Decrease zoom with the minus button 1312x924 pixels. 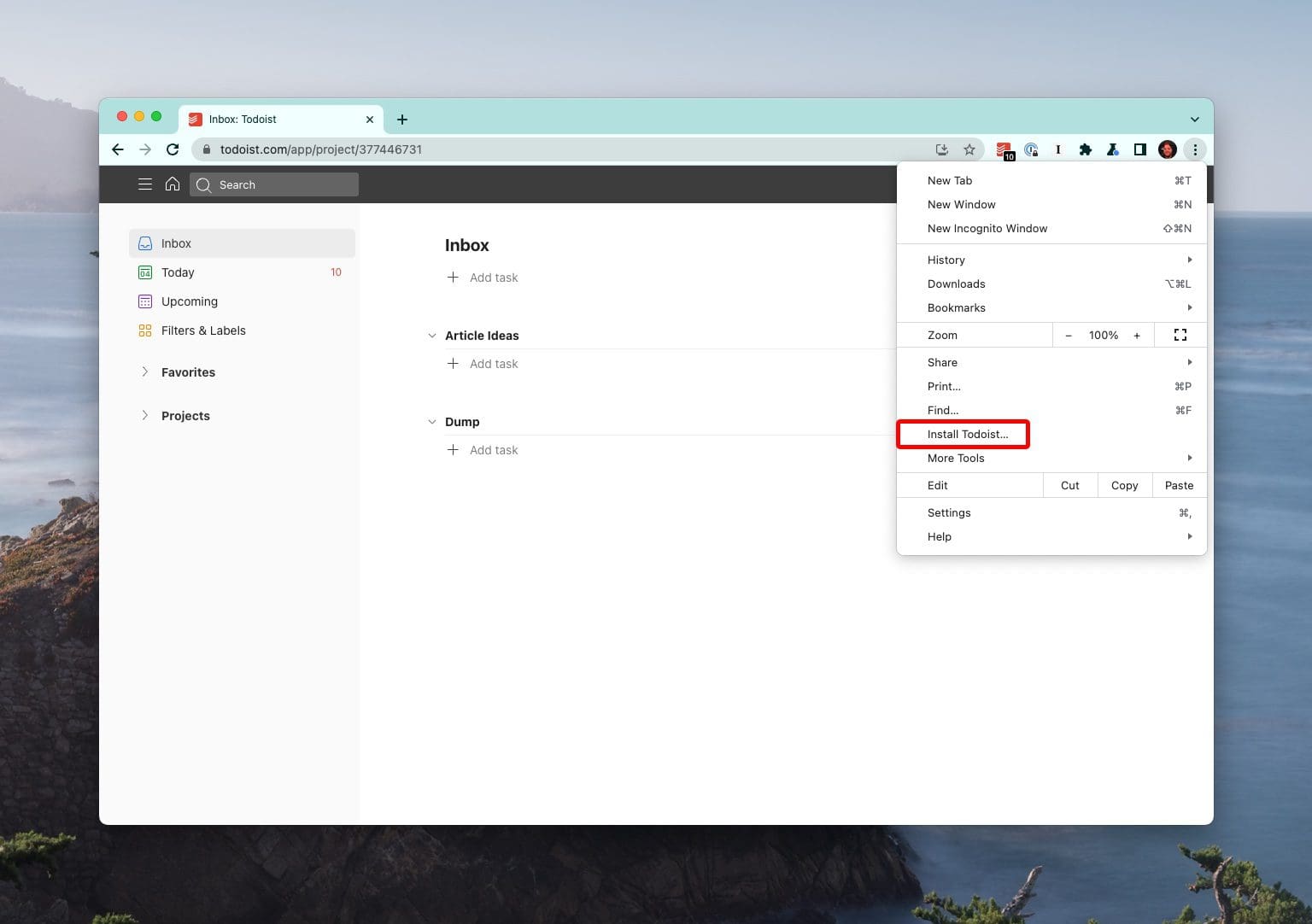point(1069,336)
